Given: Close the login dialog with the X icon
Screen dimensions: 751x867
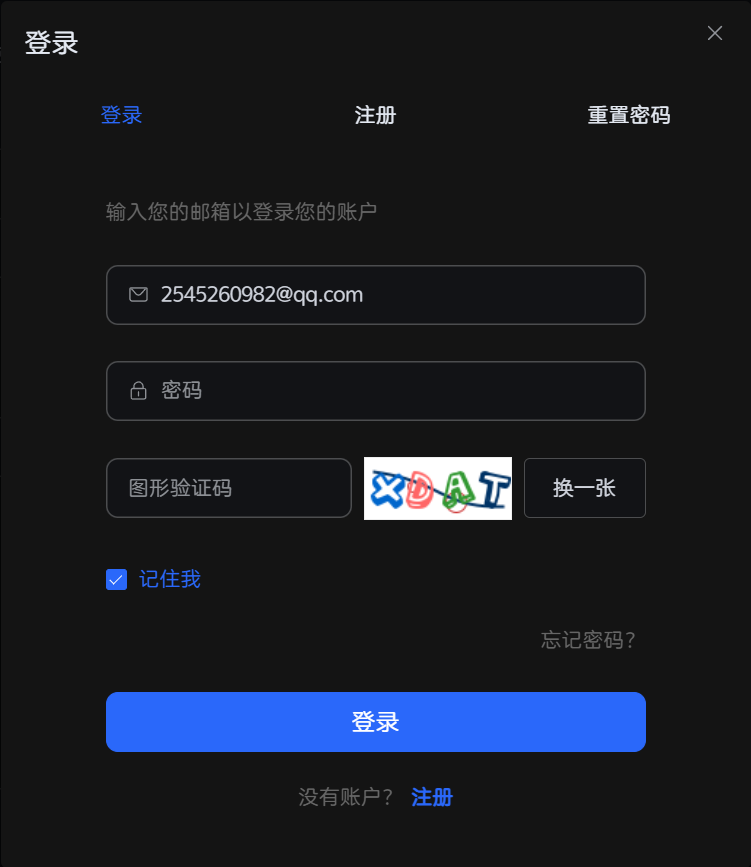Looking at the screenshot, I should 715,33.
